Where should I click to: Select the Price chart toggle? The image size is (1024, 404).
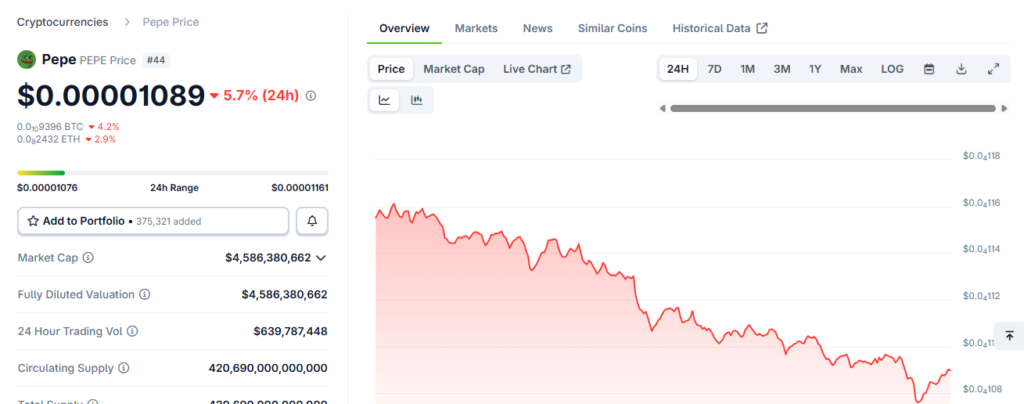pyautogui.click(x=391, y=69)
